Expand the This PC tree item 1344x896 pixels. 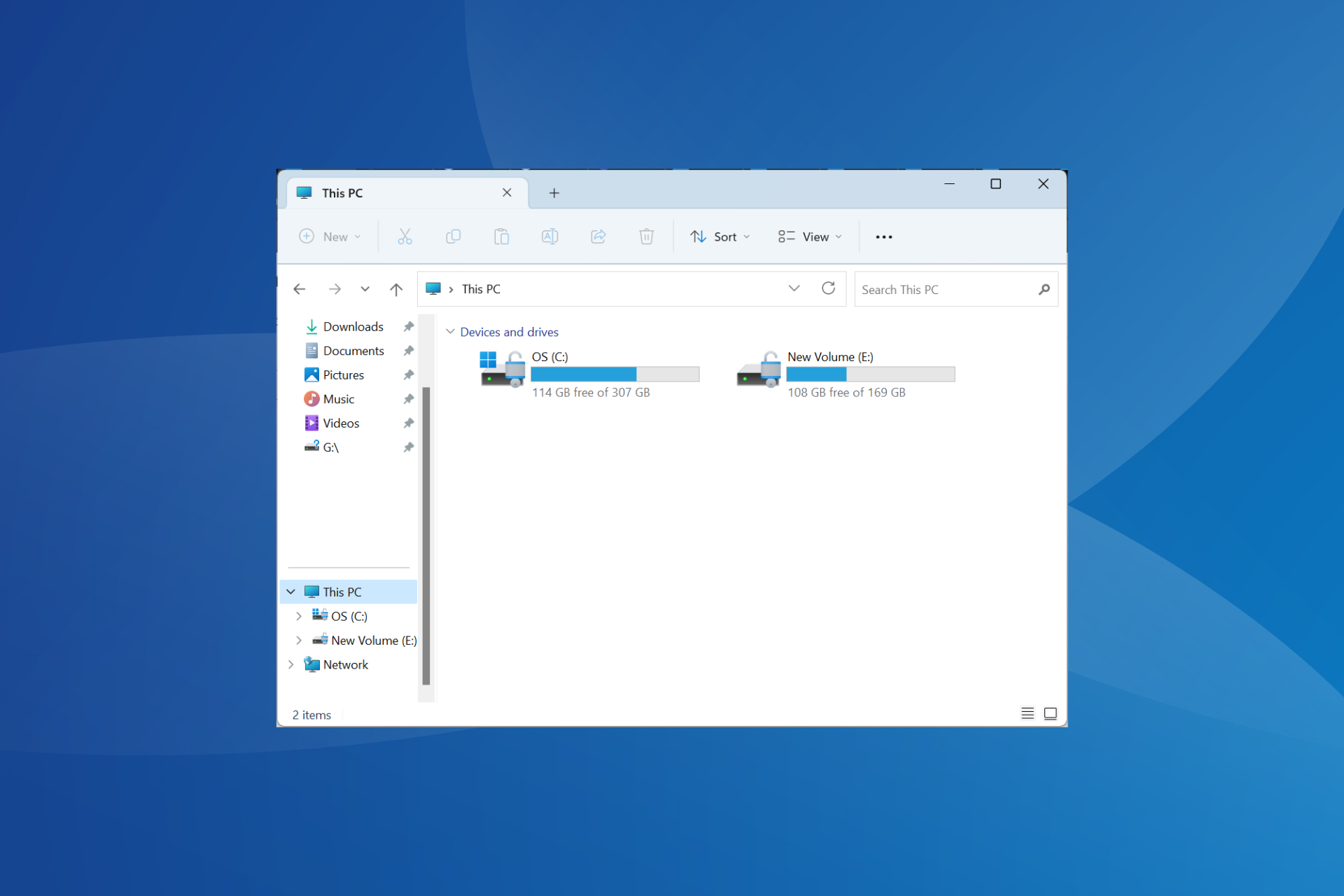(x=291, y=591)
